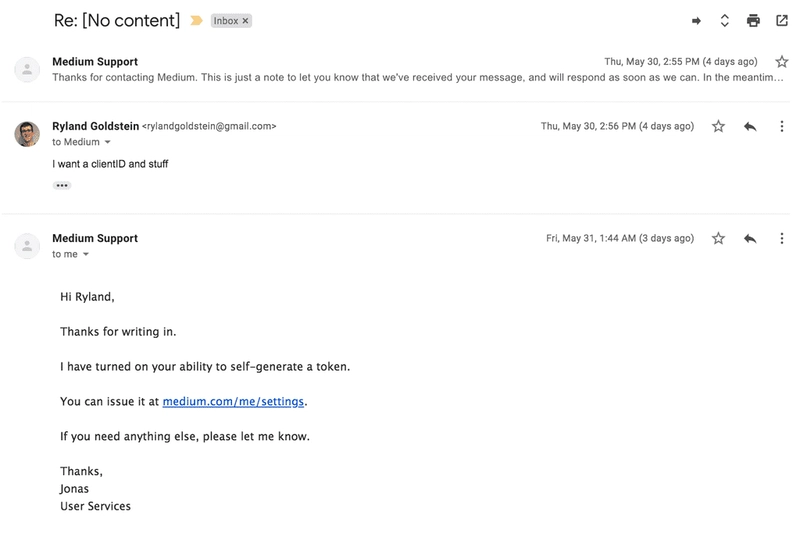Click the Medium Support sender name in last email
The height and width of the screenshot is (533, 800).
tap(95, 239)
